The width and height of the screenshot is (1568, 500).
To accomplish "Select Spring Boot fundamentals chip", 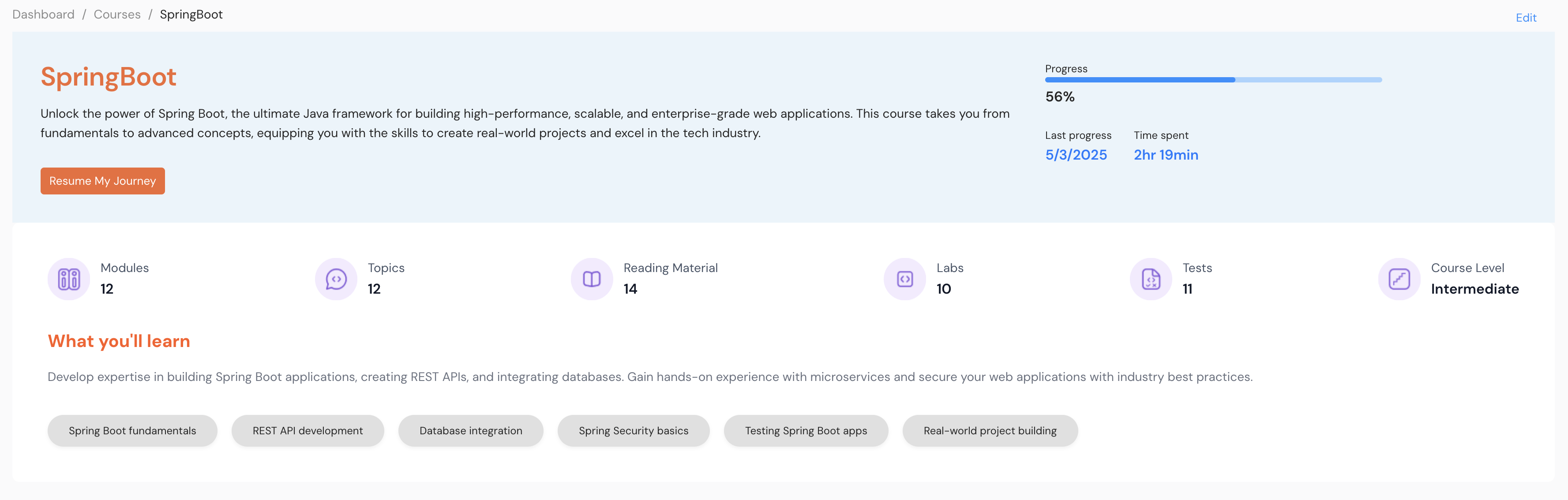I will (x=132, y=431).
